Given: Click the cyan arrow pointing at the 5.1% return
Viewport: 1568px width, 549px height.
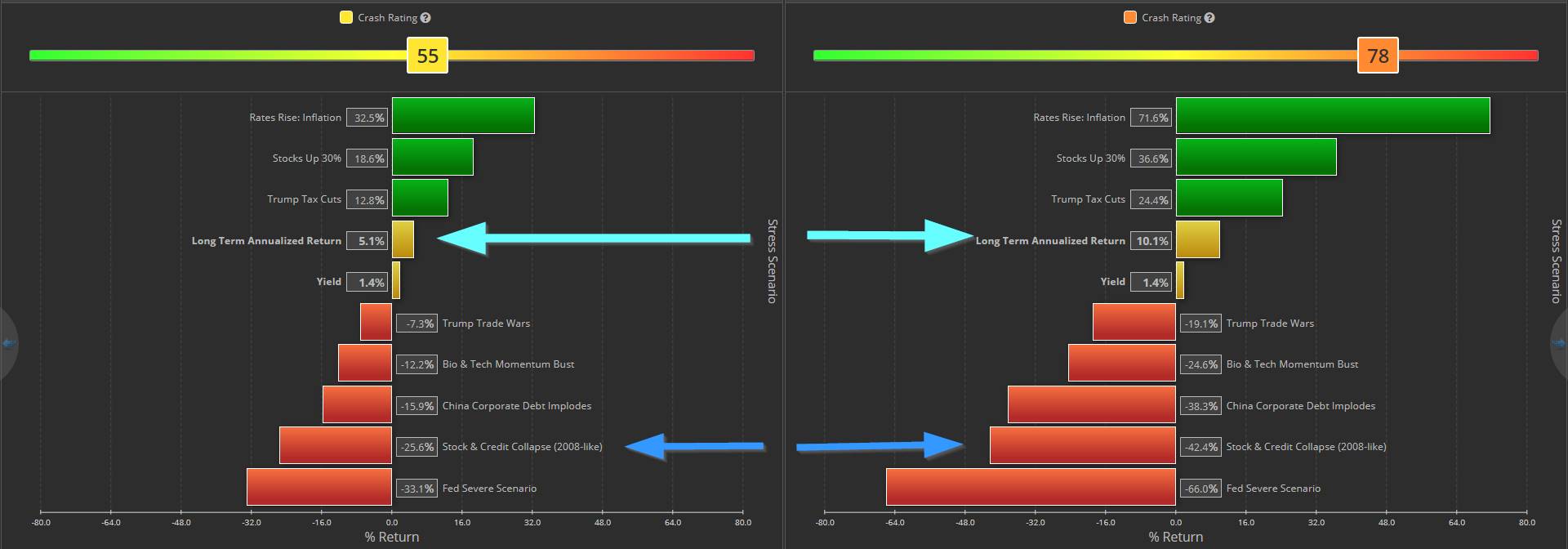Looking at the screenshot, I should [595, 239].
